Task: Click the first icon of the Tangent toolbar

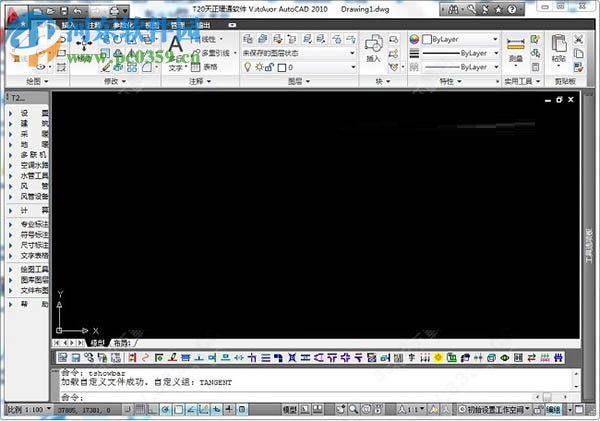Action: click(63, 358)
